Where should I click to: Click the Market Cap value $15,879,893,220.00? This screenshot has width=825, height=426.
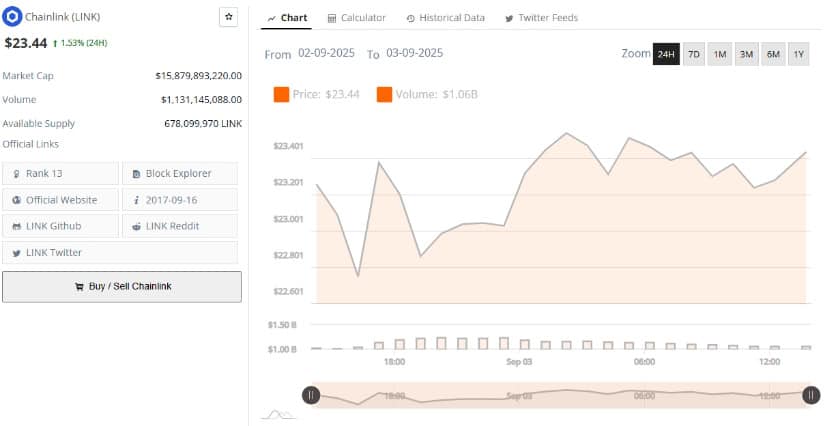198,76
